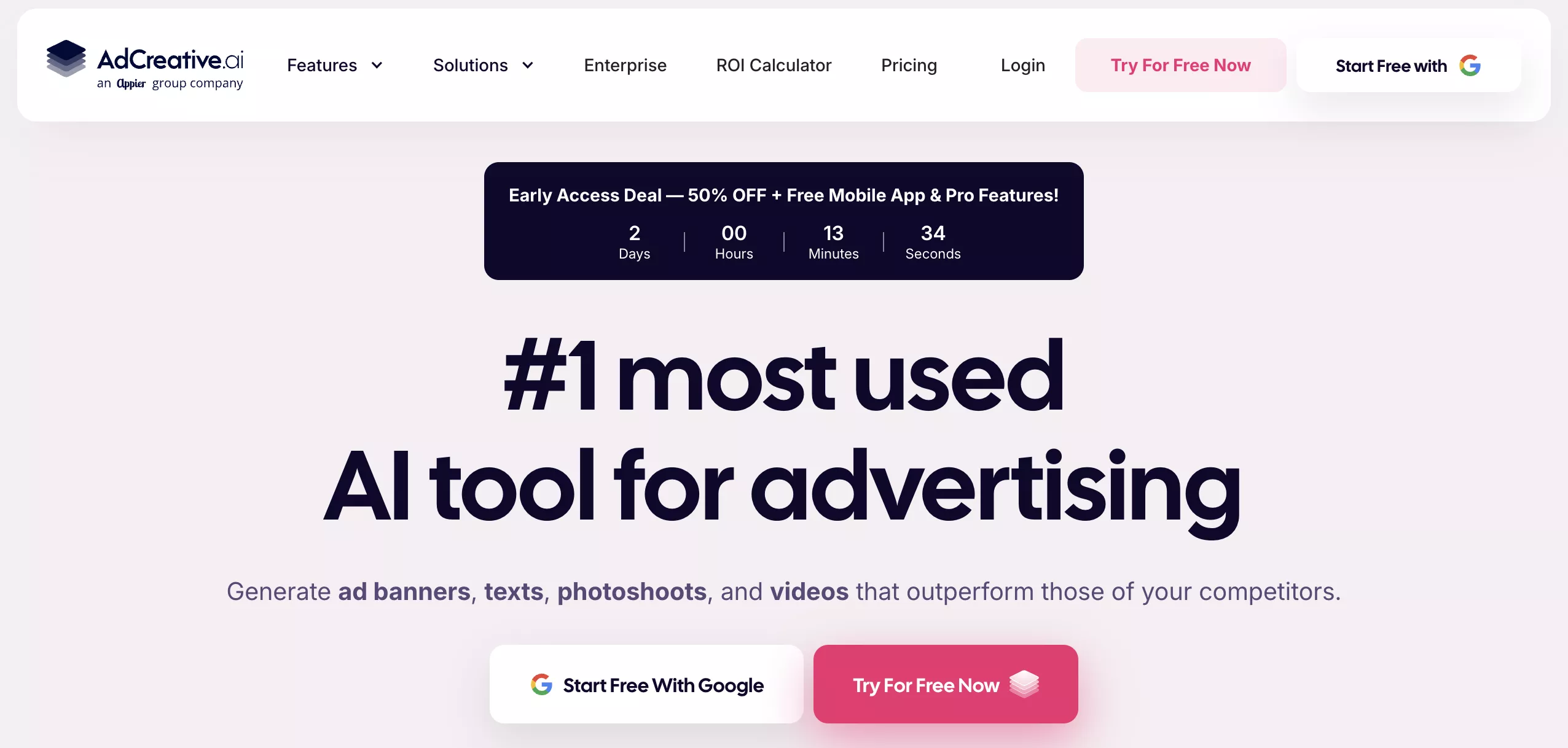The width and height of the screenshot is (1568, 748).
Task: Navigate to Pricing
Action: click(x=909, y=66)
